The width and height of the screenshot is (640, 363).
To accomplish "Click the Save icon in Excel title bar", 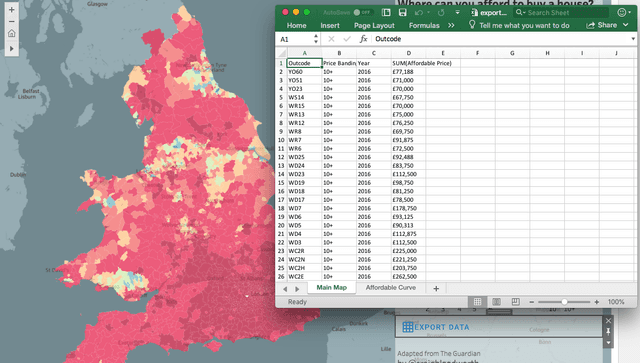I will (402, 13).
